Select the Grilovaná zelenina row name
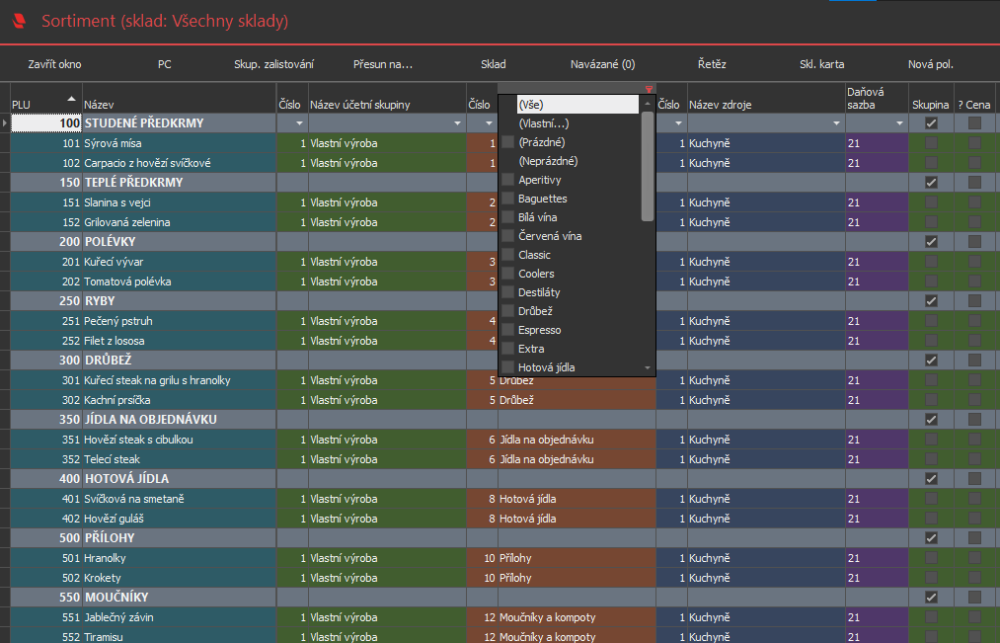The height and width of the screenshot is (643, 1000). [x=179, y=222]
